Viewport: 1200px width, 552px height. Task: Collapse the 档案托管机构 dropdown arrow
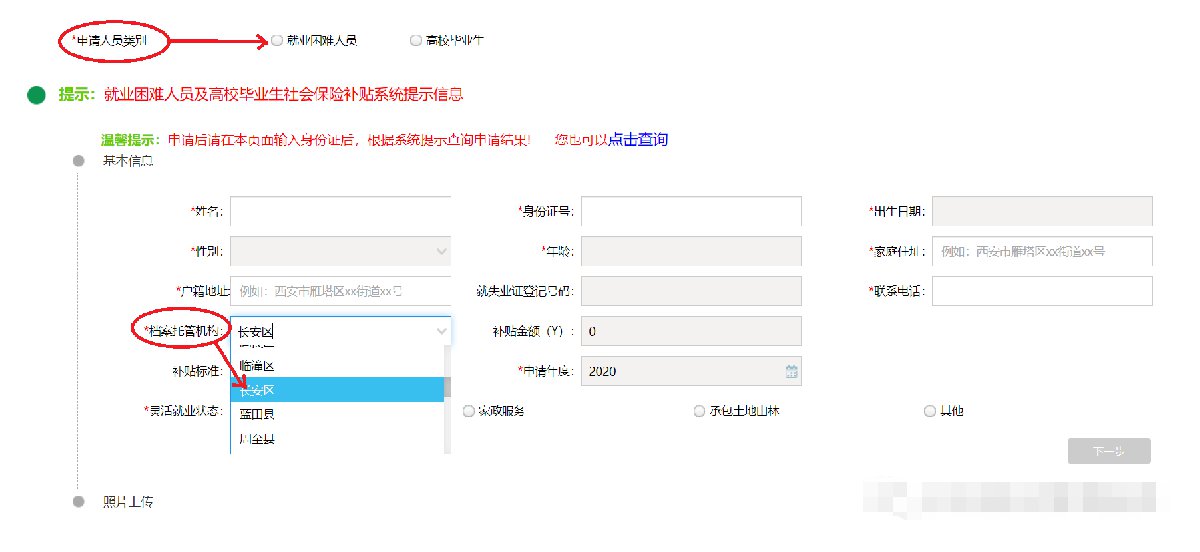(442, 331)
